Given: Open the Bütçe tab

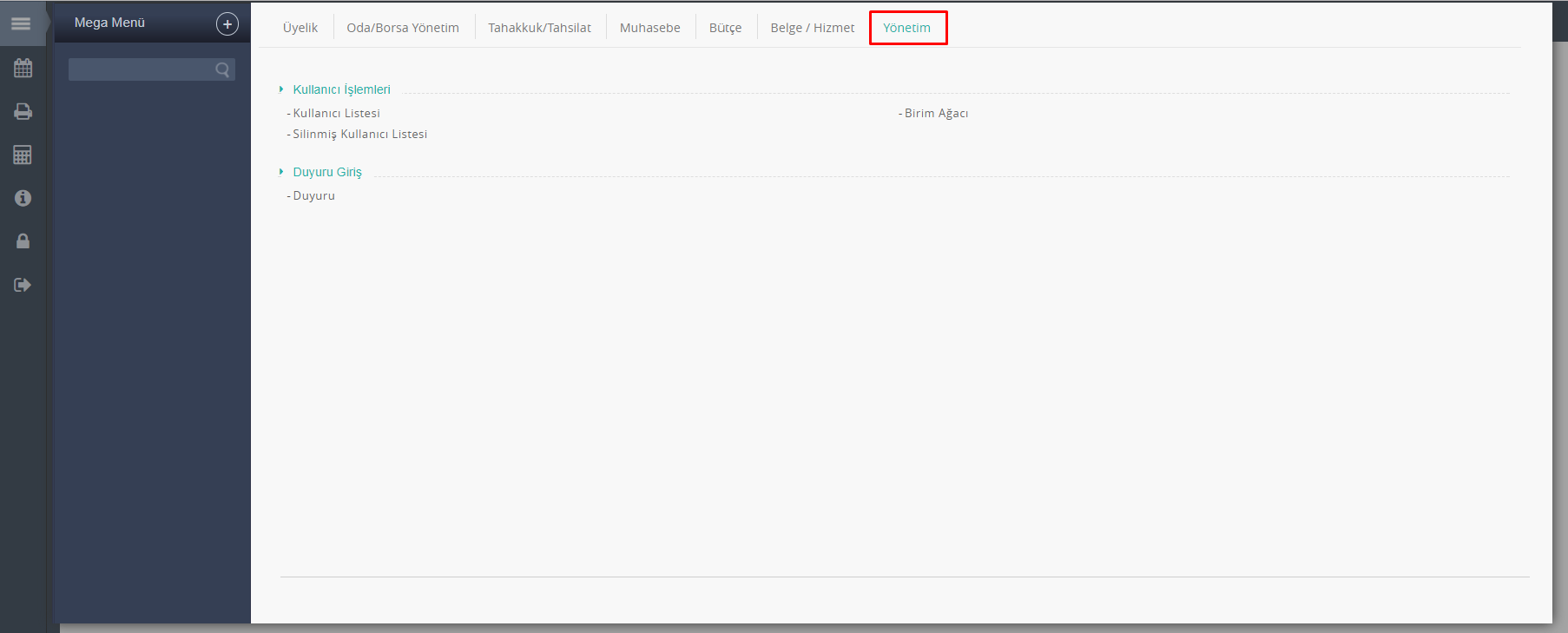Looking at the screenshot, I should tap(725, 28).
